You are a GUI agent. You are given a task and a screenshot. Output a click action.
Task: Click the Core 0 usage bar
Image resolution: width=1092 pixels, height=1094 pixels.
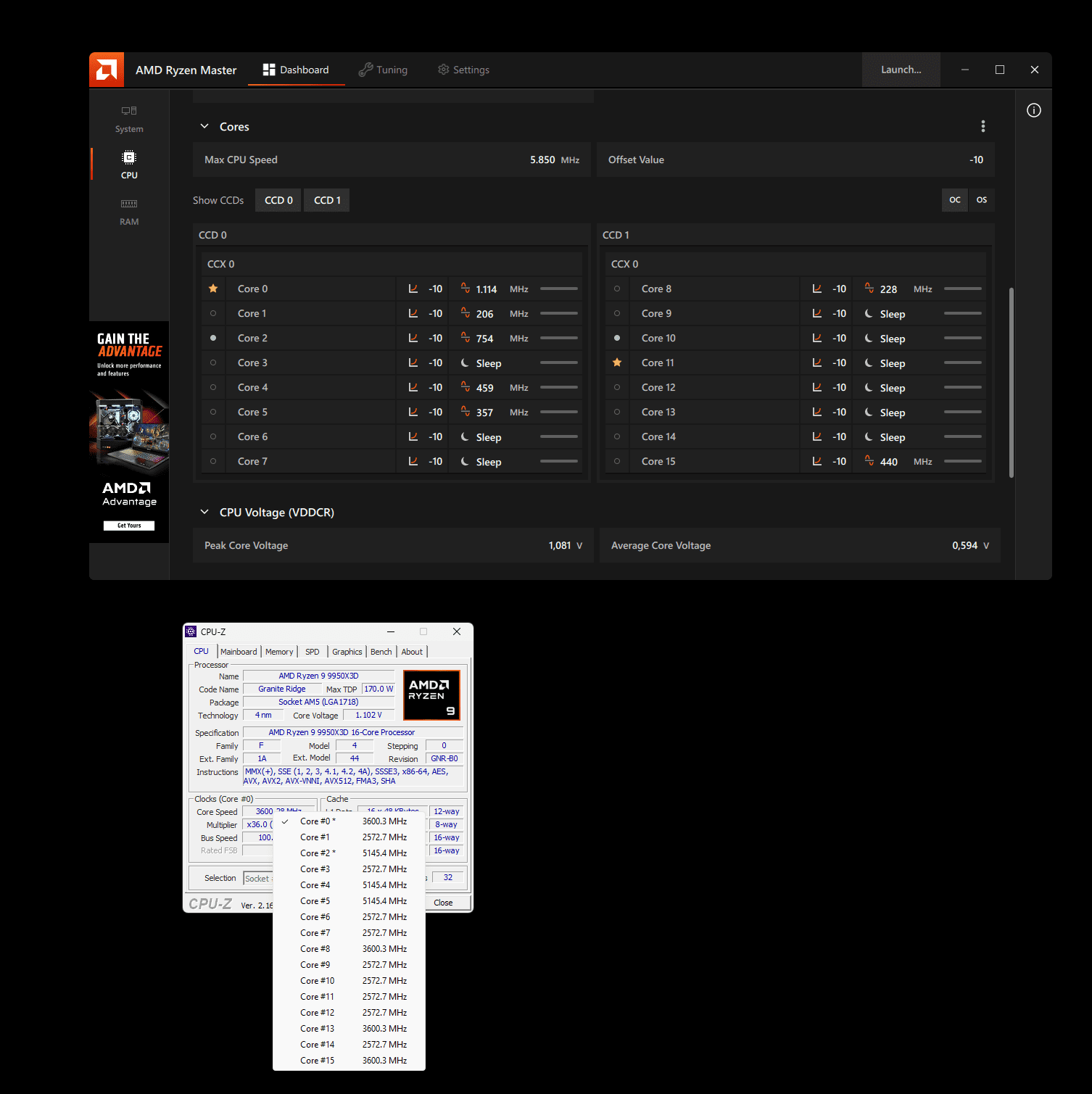[x=559, y=289]
